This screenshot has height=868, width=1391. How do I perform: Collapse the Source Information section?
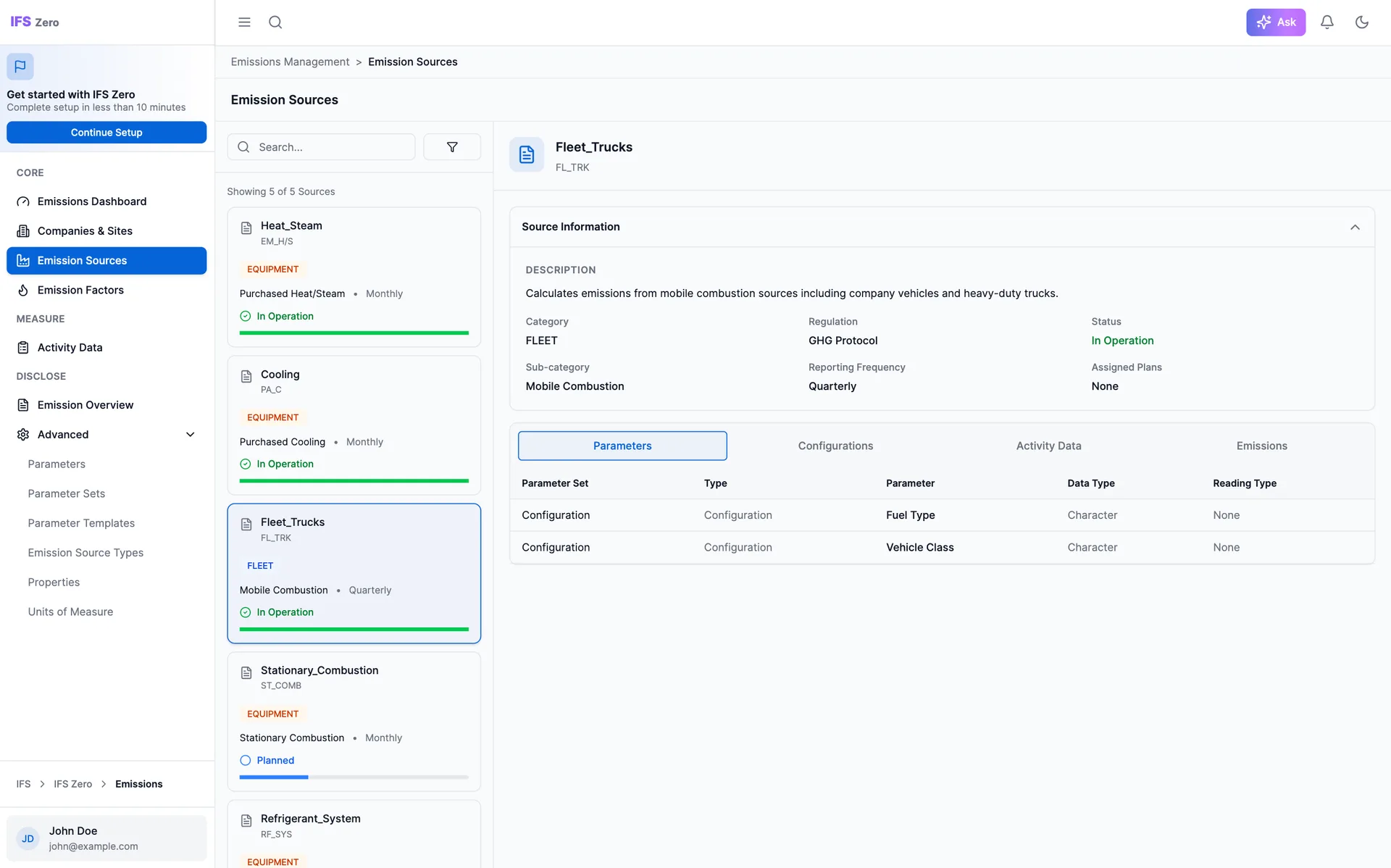(x=1354, y=227)
